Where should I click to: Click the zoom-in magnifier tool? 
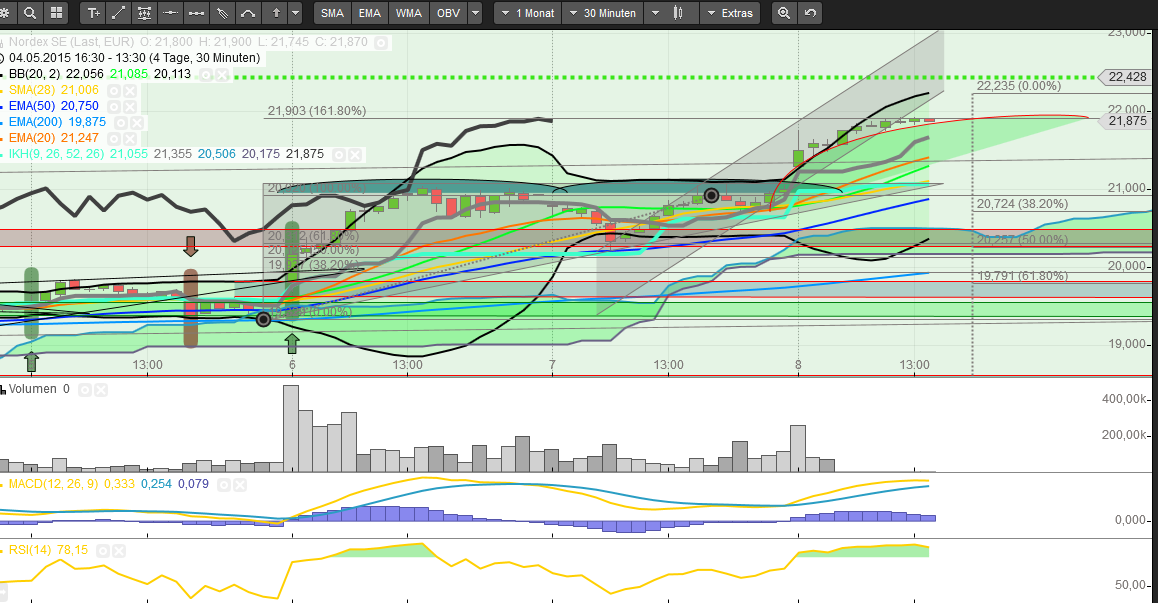(x=784, y=13)
